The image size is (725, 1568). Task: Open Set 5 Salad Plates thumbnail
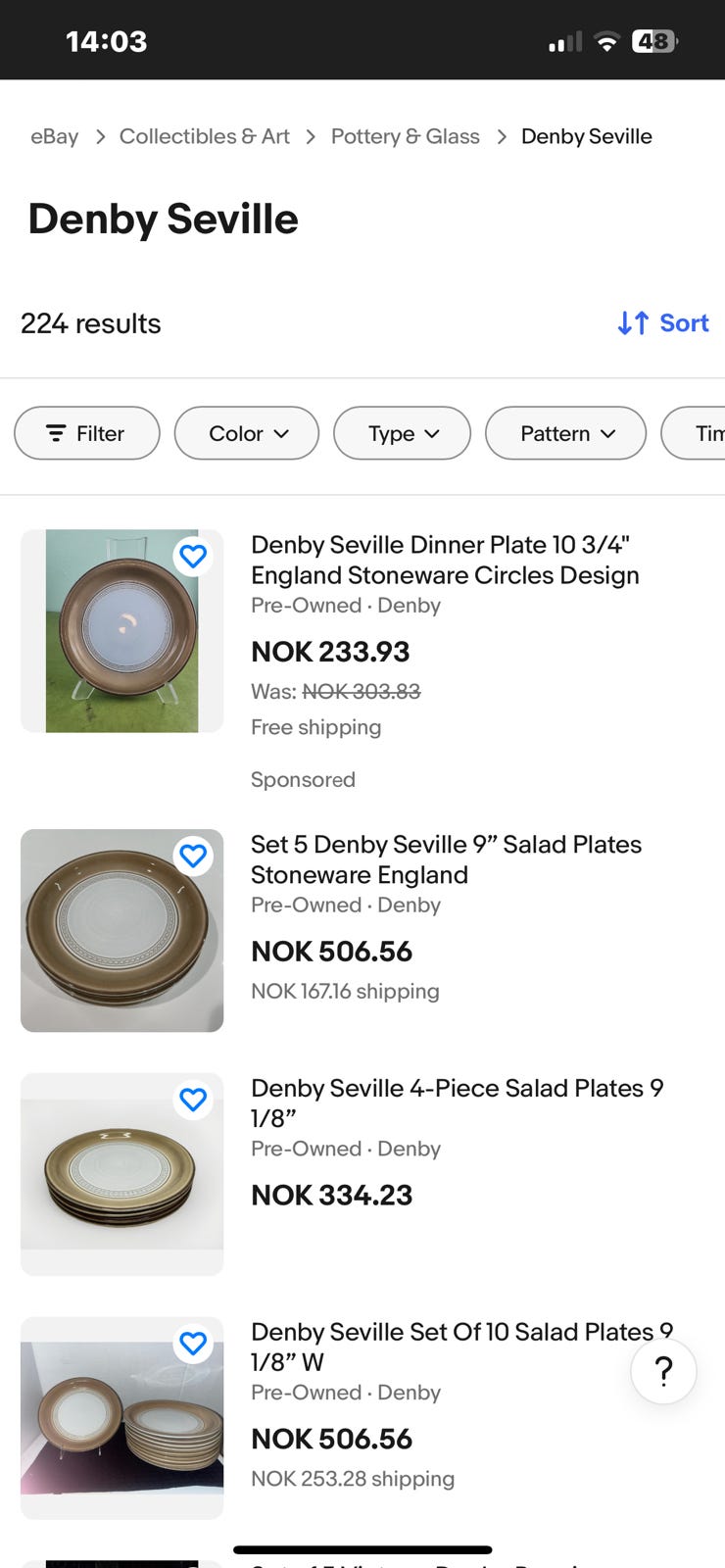(x=121, y=931)
